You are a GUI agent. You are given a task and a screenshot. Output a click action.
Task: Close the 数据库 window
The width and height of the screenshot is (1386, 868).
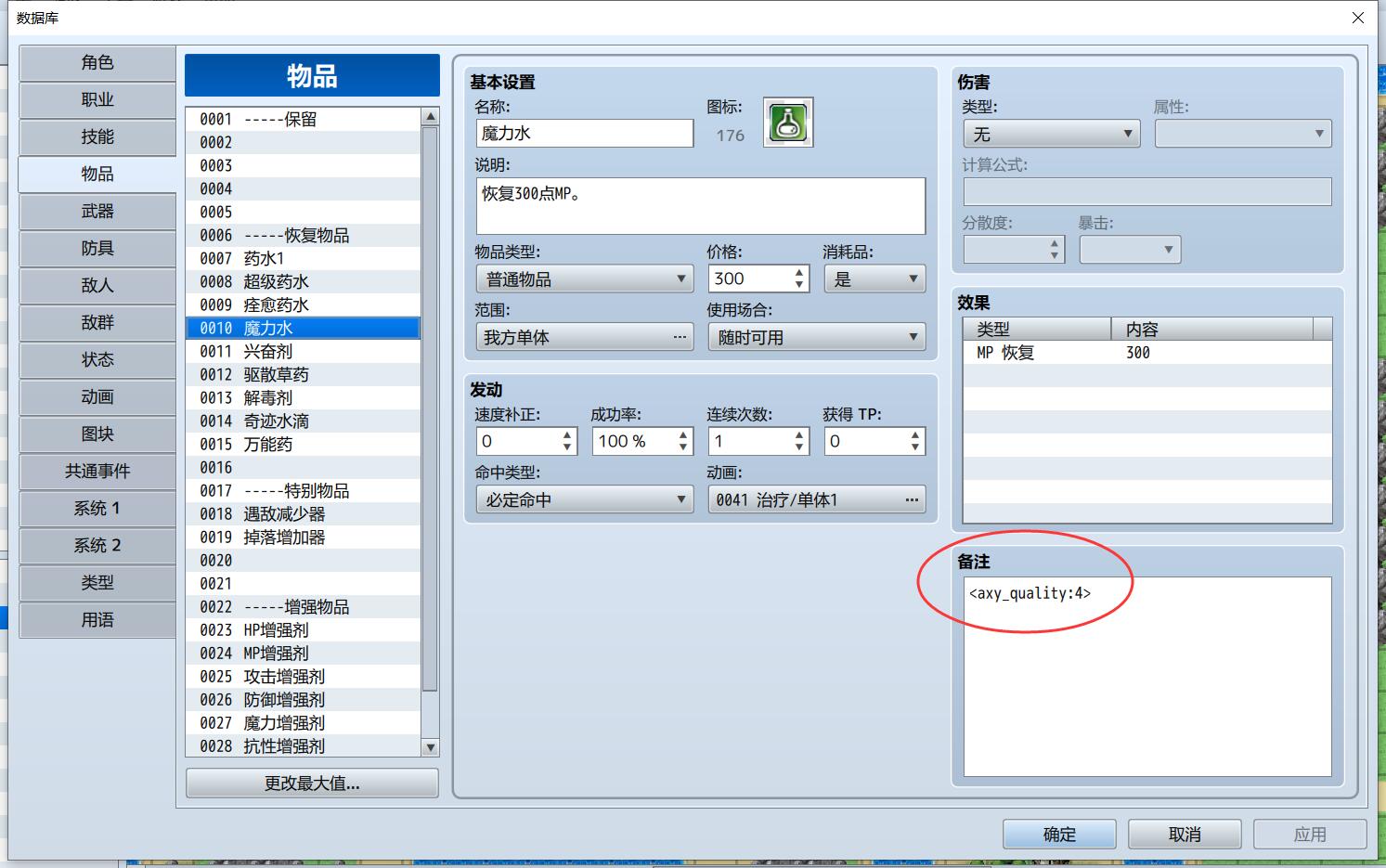[x=1358, y=18]
